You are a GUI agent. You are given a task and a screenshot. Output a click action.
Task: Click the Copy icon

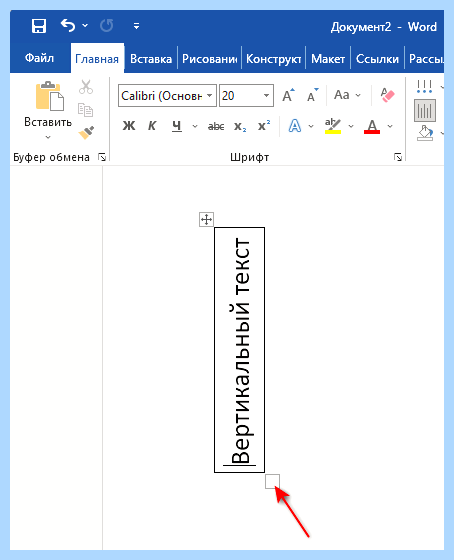(85, 110)
